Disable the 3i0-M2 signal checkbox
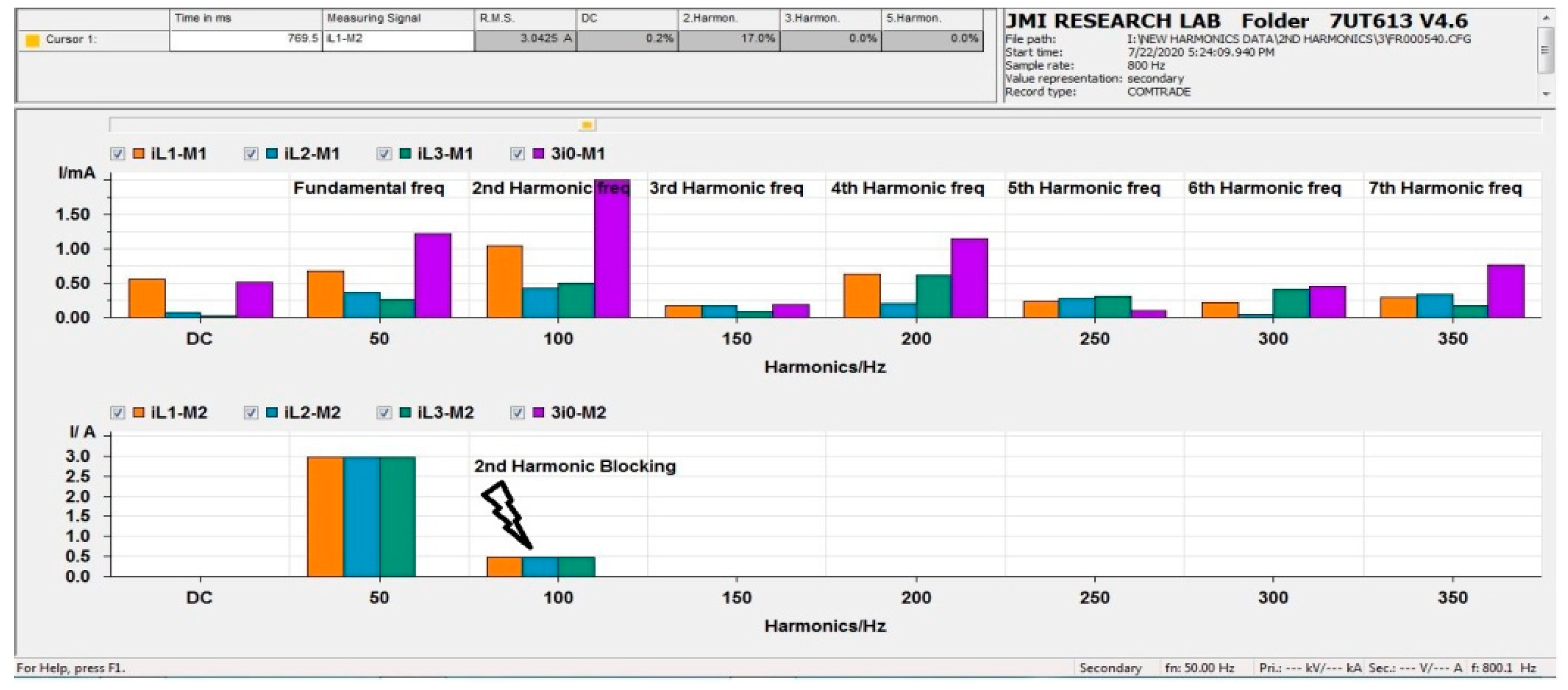This screenshot has height=690, width=1568. click(517, 412)
